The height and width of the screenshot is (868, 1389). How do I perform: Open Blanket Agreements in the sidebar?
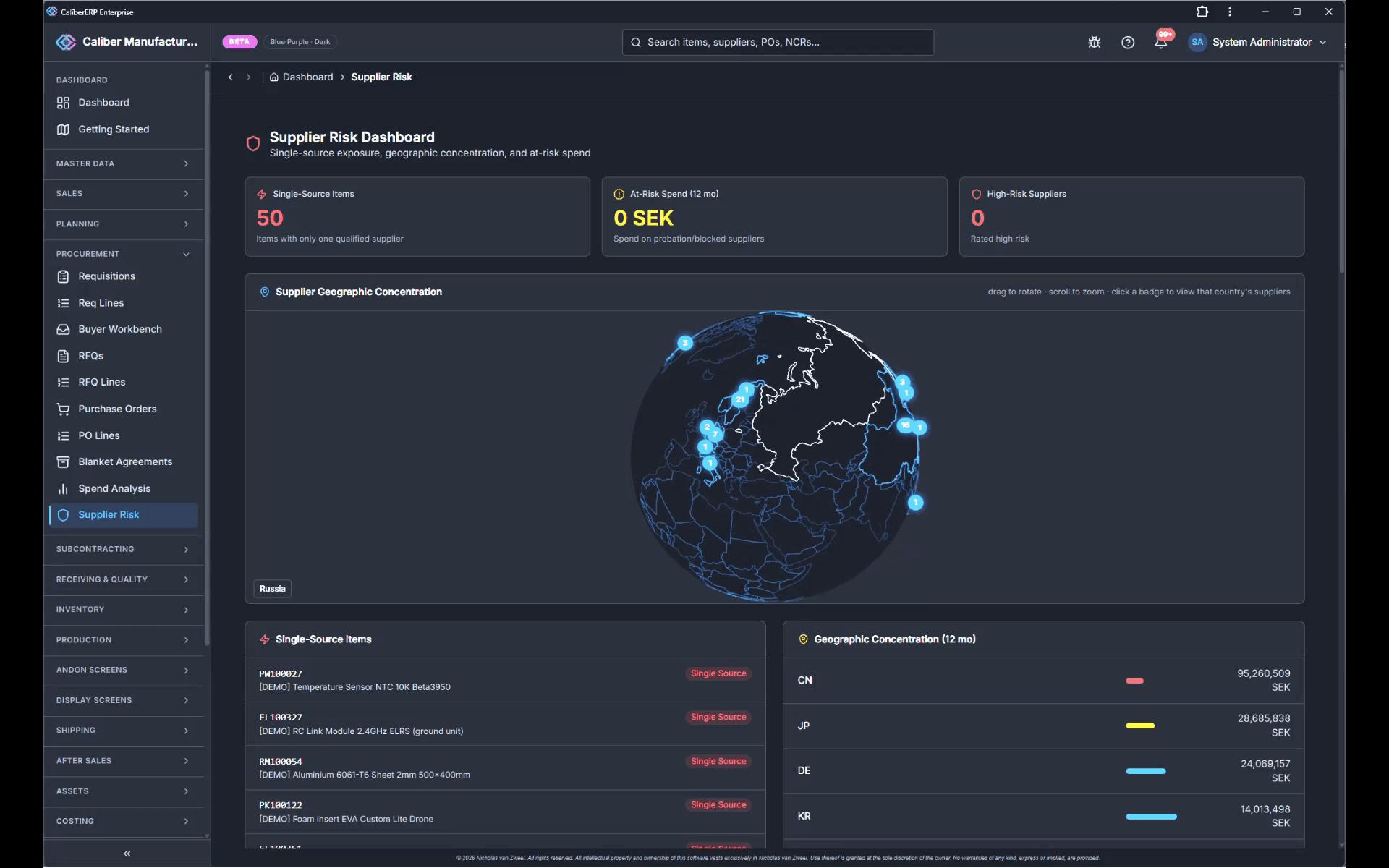(x=123, y=461)
